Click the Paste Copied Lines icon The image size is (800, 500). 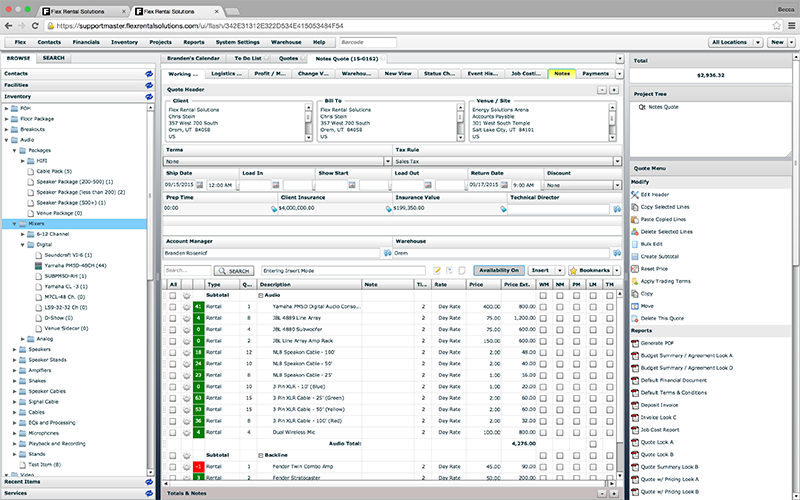click(x=635, y=219)
